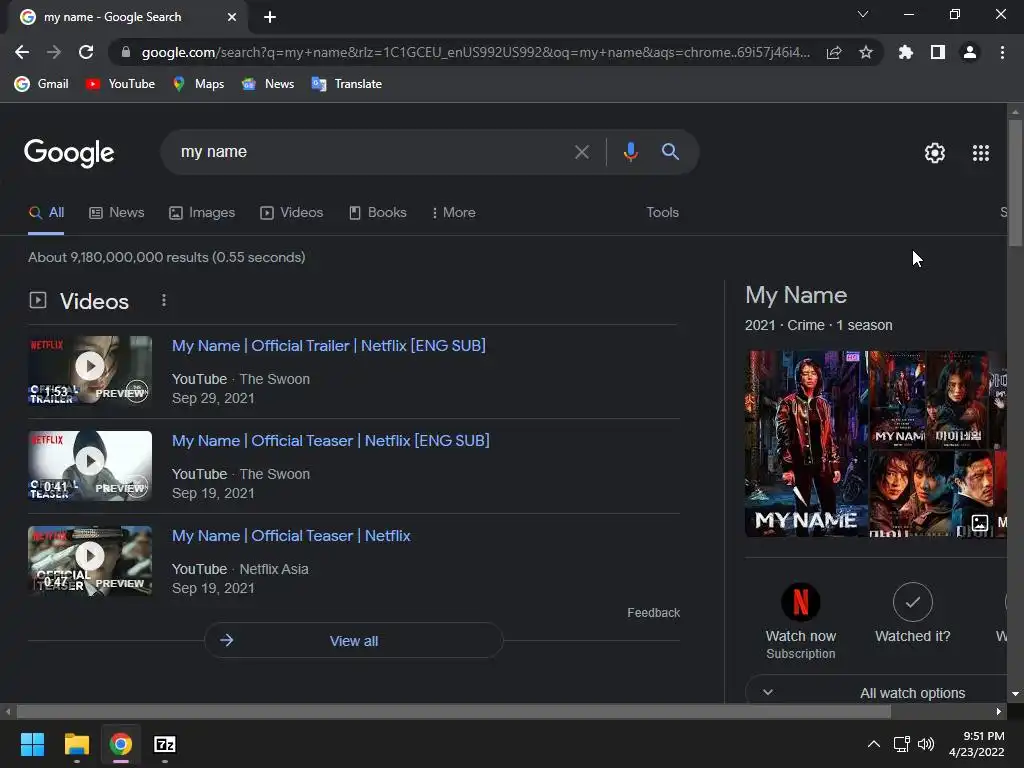Open the tab search chevron
Image resolution: width=1024 pixels, height=768 pixels.
(x=863, y=14)
